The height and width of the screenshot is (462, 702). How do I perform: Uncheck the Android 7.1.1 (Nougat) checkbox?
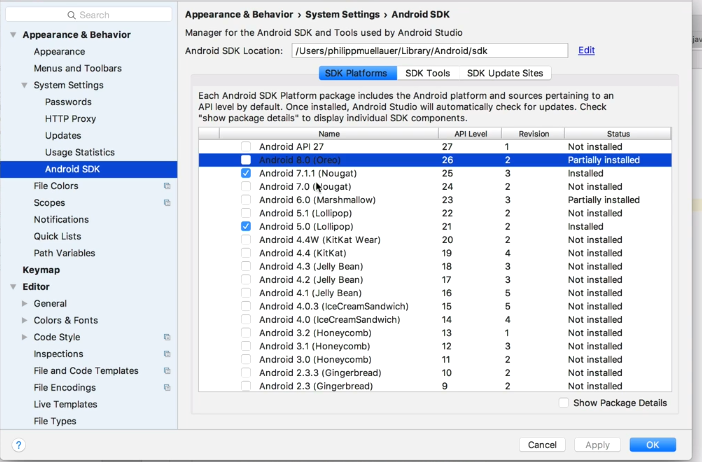246,173
